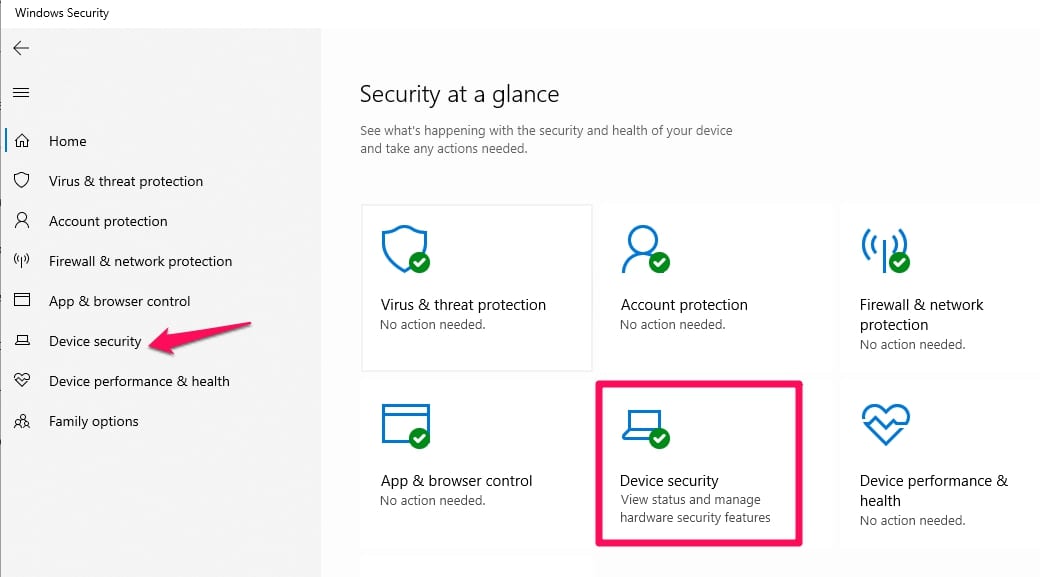This screenshot has width=1040, height=577.
Task: Click Account protection person icon in sidebar
Action: (x=22, y=220)
